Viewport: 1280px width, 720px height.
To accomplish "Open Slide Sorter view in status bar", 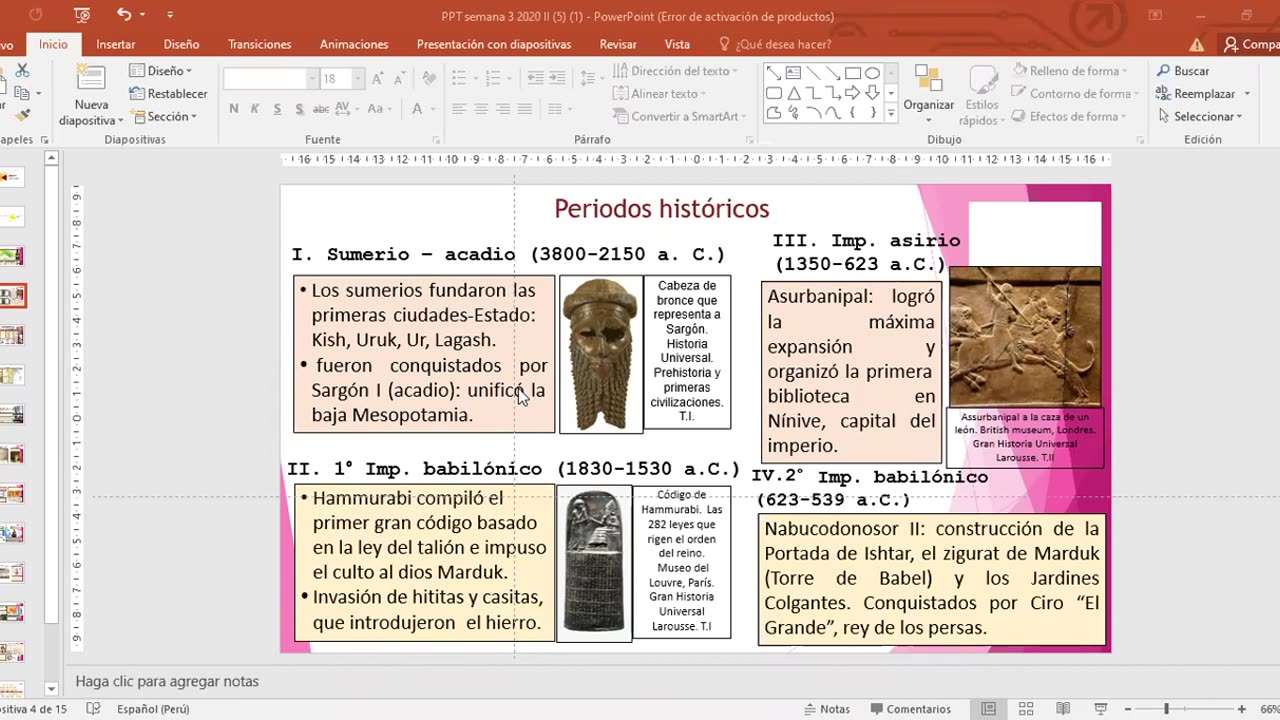I will point(1026,709).
